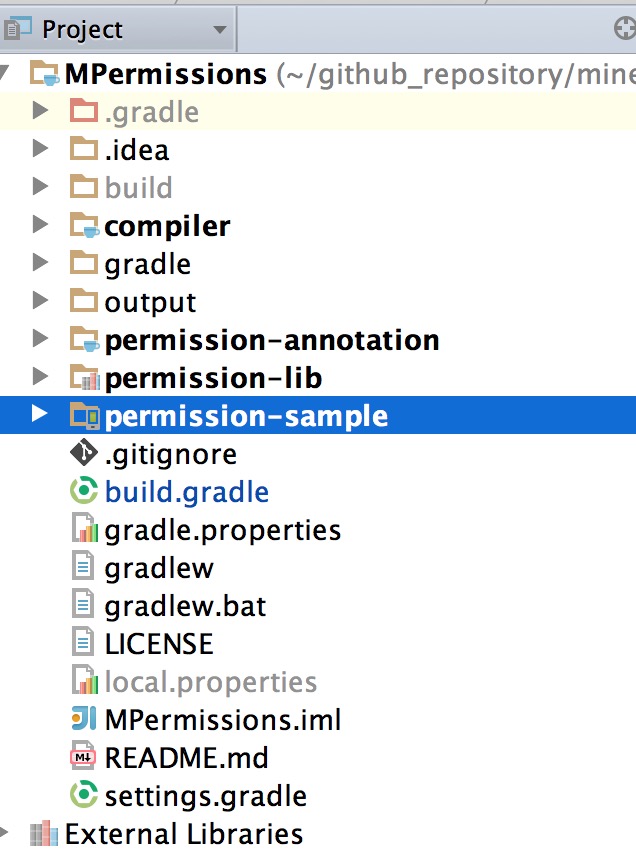Click the IntelliJ module icon of MPermissions.iml
Image resolution: width=636 pixels, height=866 pixels.
tap(84, 719)
